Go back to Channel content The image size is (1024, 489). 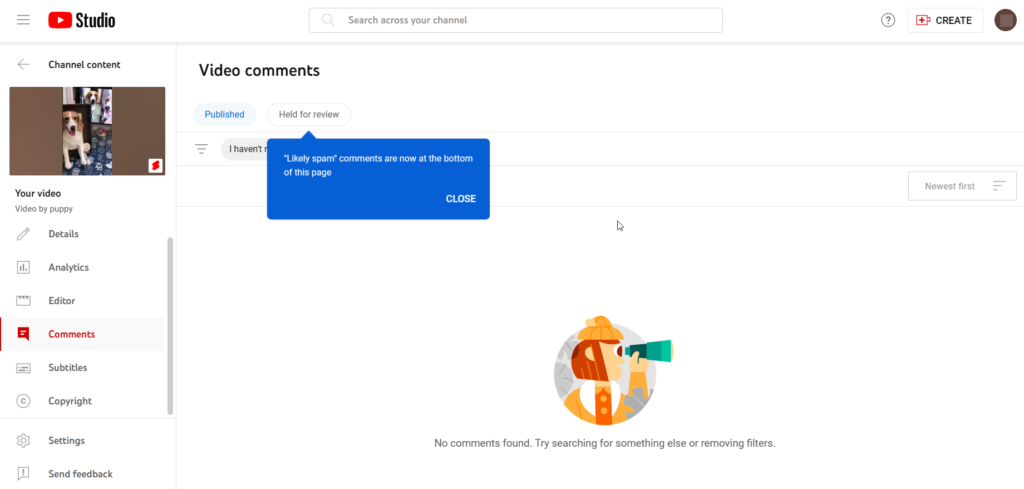[24, 65]
